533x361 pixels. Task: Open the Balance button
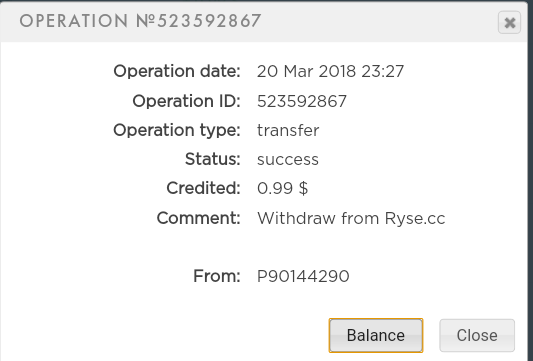(x=376, y=336)
